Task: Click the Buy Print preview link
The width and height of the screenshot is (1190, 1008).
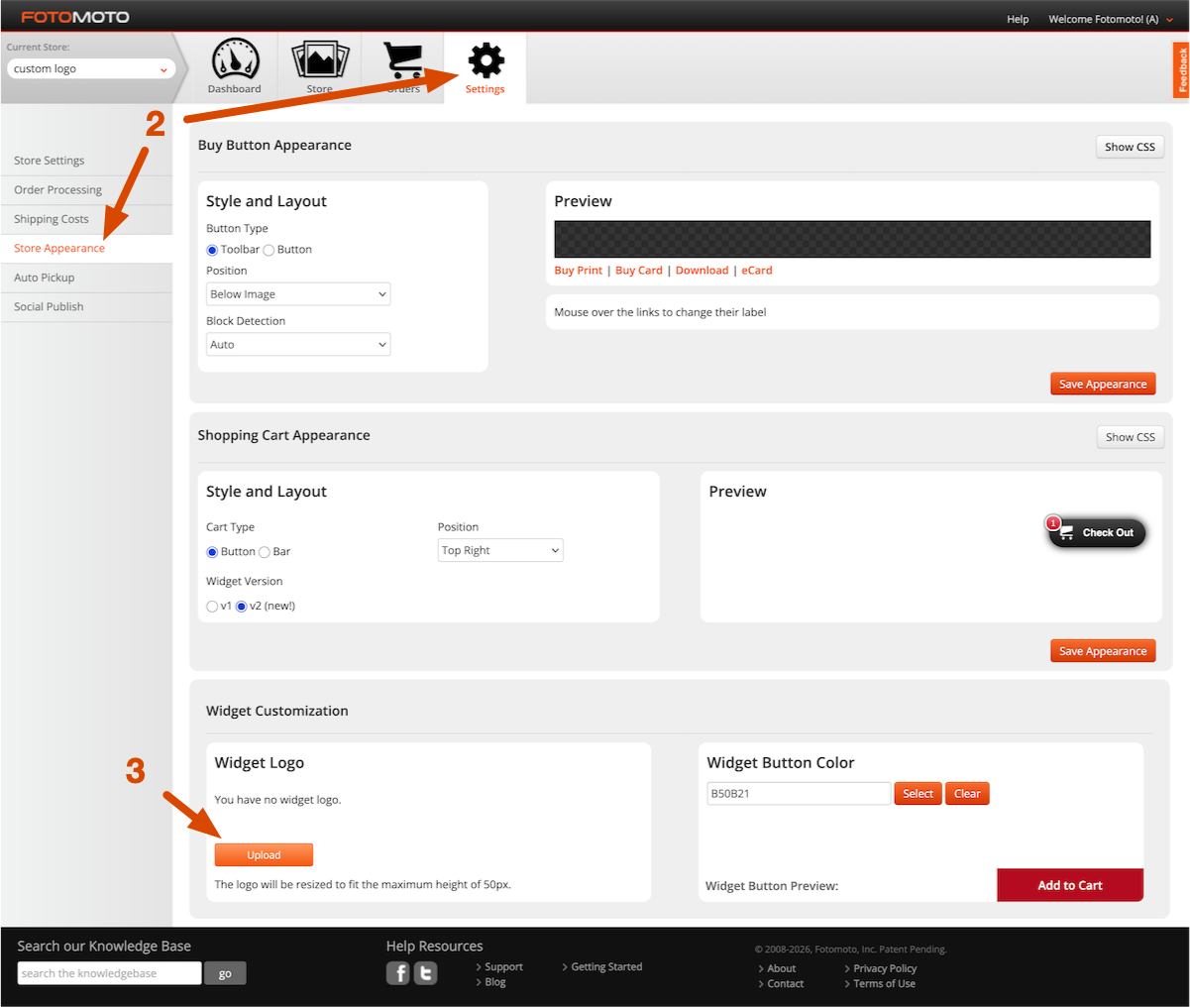Action: 579,271
